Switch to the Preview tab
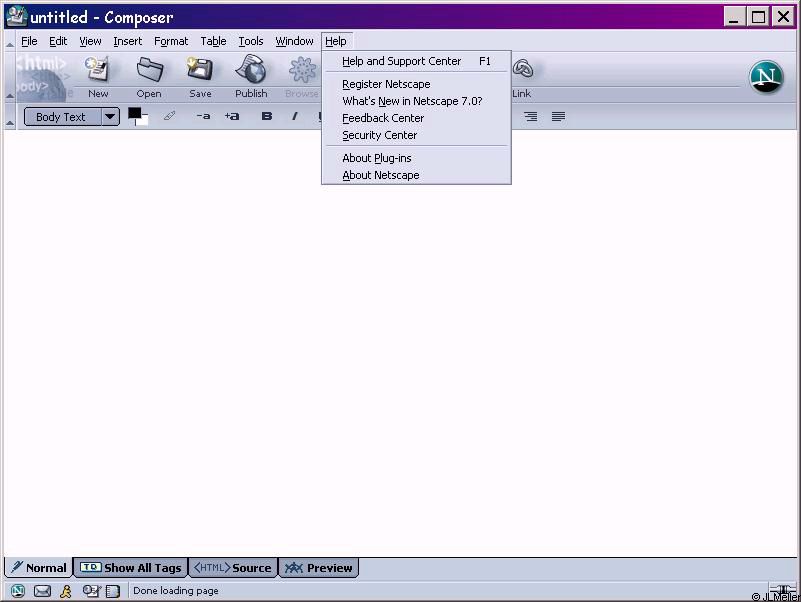The width and height of the screenshot is (801, 602). (319, 568)
